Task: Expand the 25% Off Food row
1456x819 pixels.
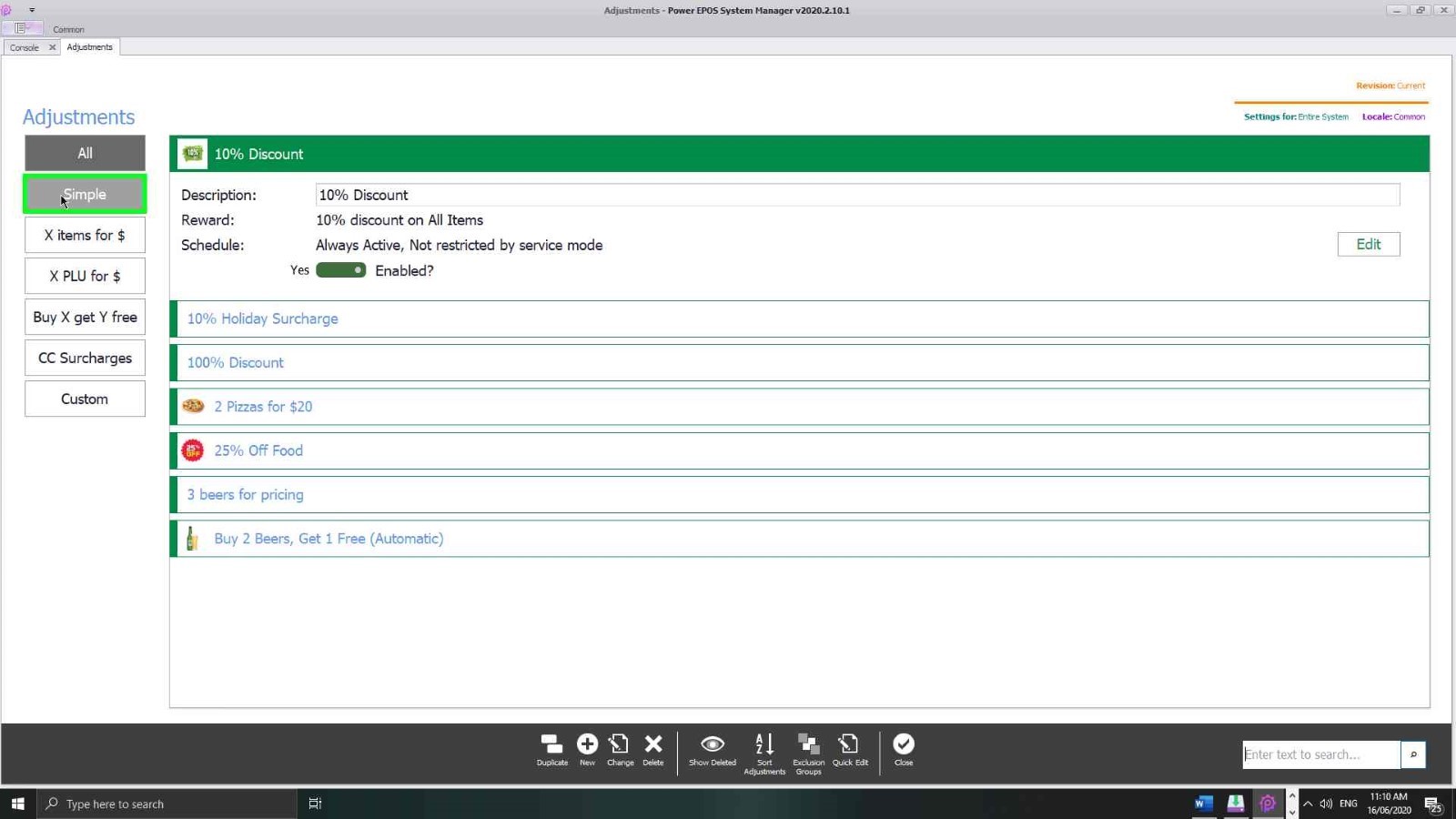Action: pos(799,450)
